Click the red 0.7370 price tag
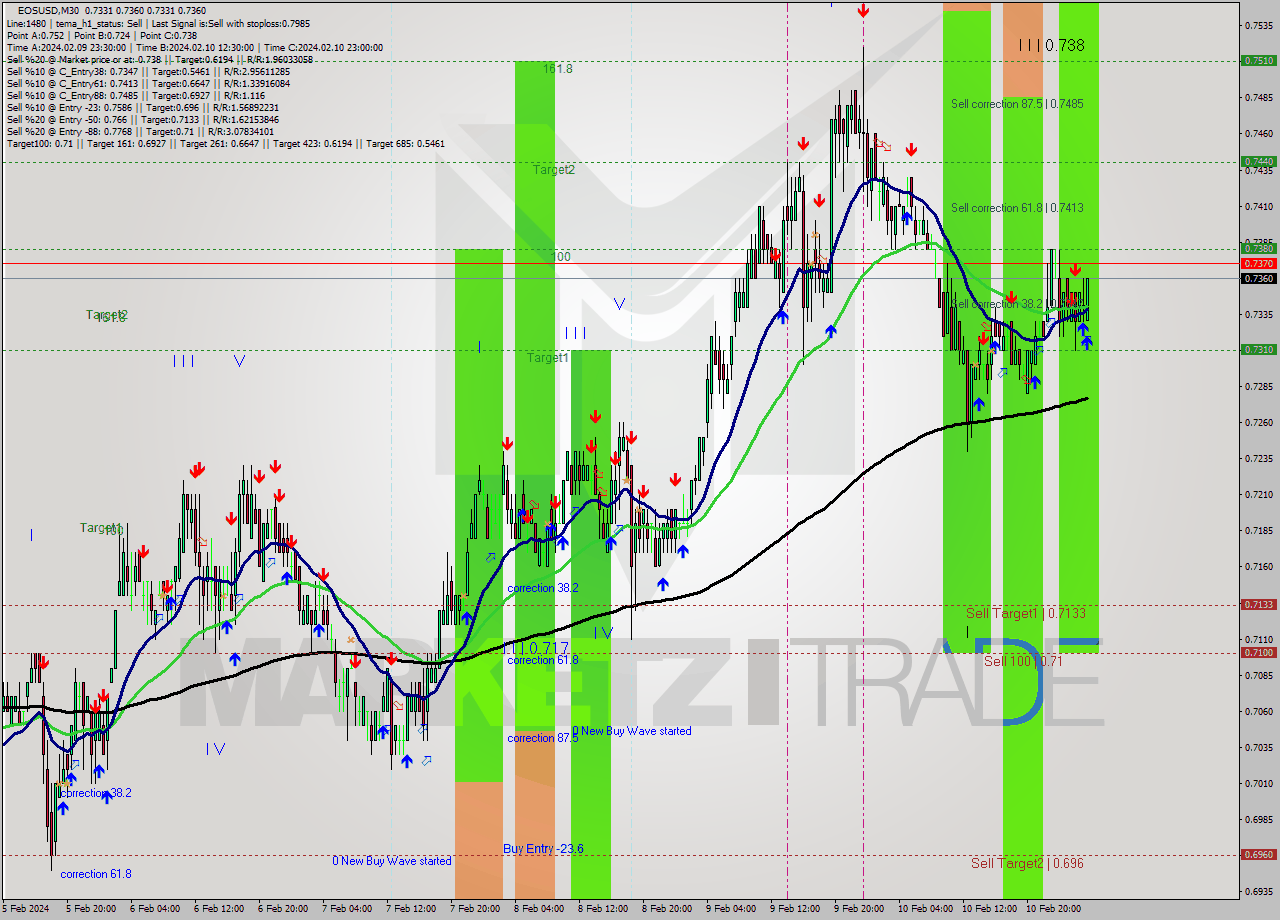 [1257, 263]
